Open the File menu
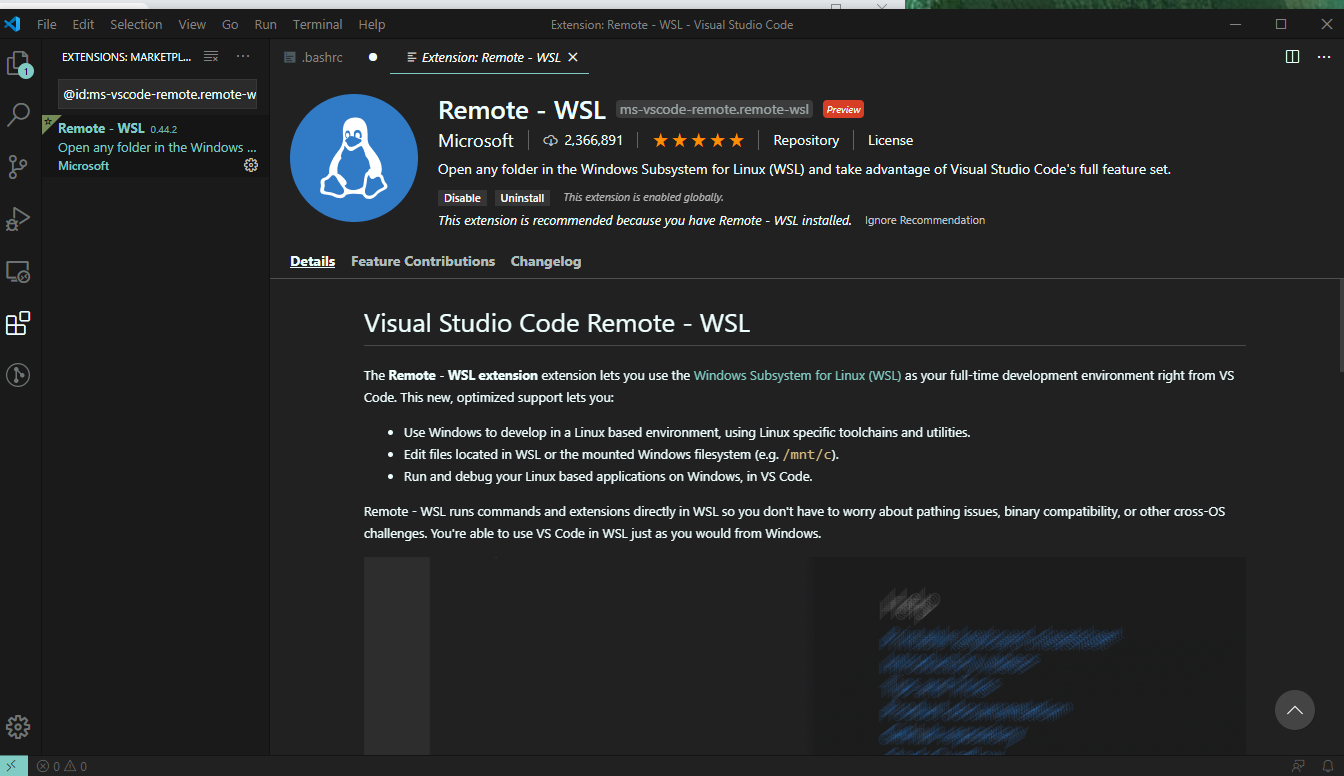This screenshot has width=1344, height=776. [x=47, y=24]
